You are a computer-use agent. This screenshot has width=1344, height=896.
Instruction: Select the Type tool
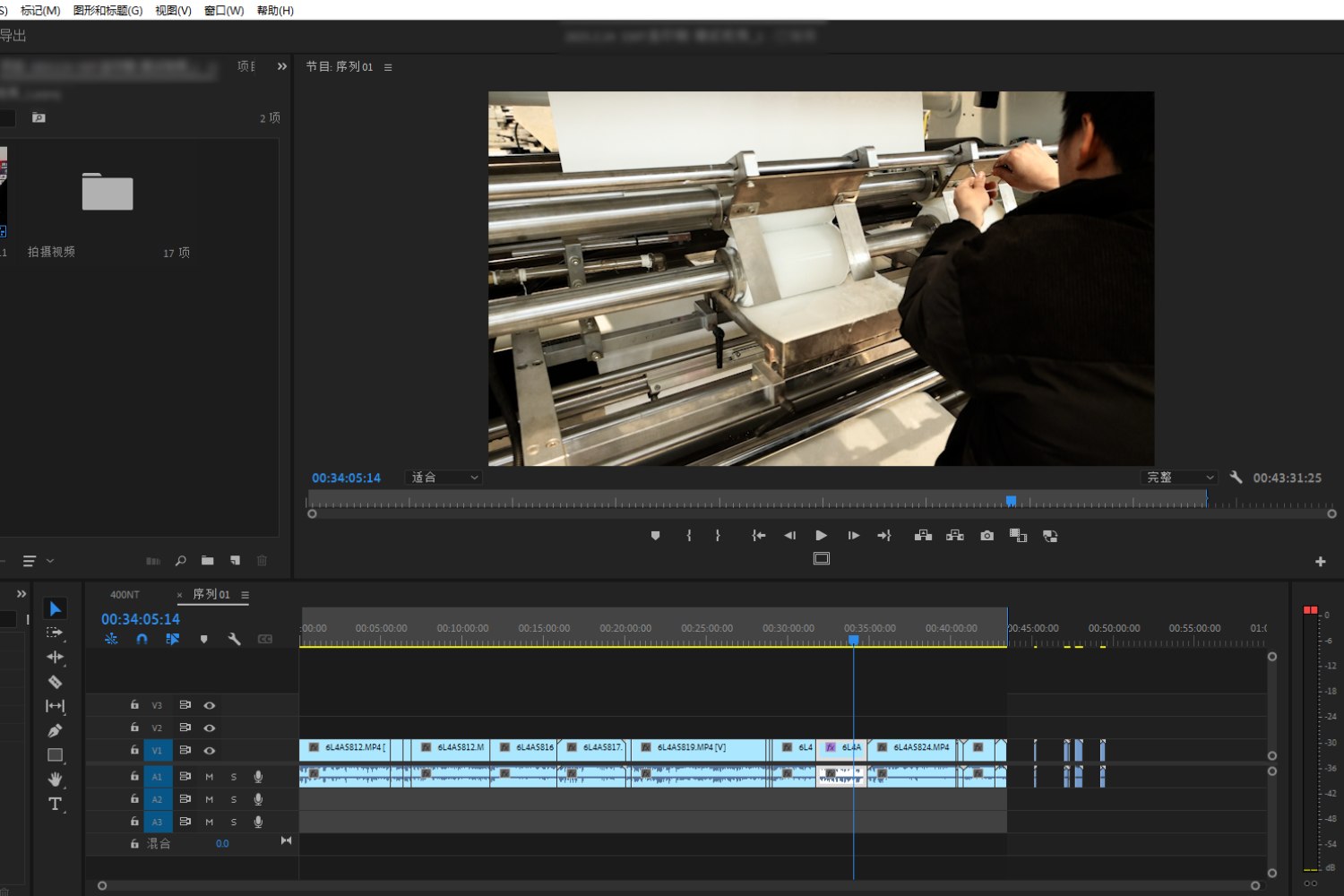55,804
